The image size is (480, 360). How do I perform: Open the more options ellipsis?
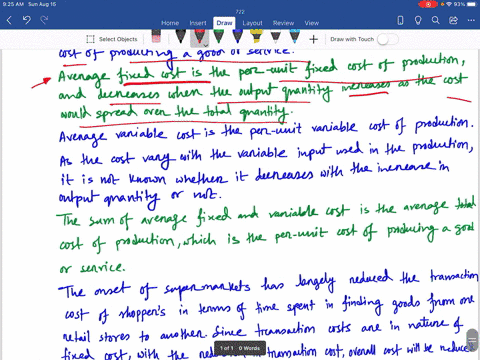coord(471,20)
